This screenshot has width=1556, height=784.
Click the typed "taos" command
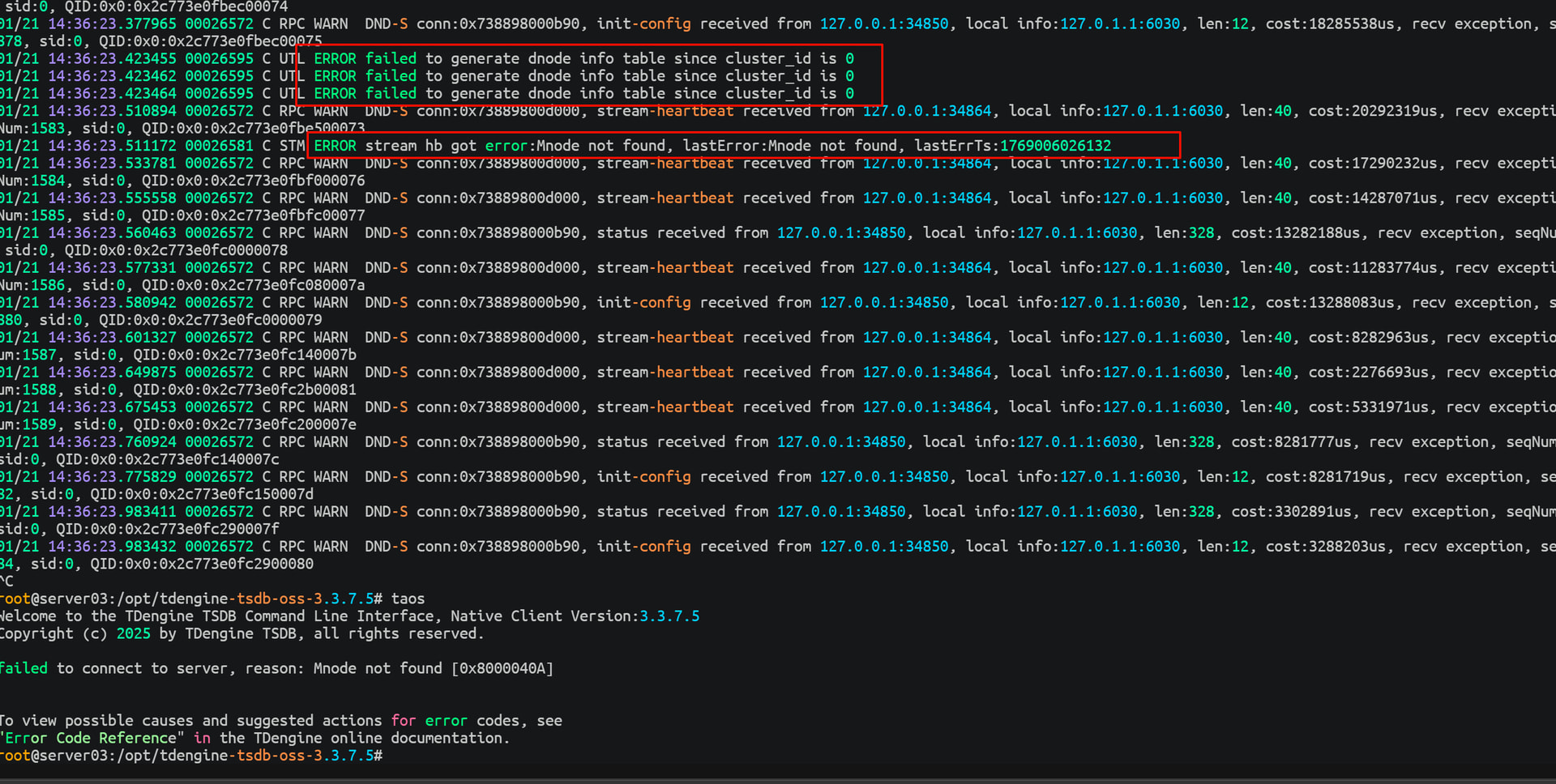[408, 599]
